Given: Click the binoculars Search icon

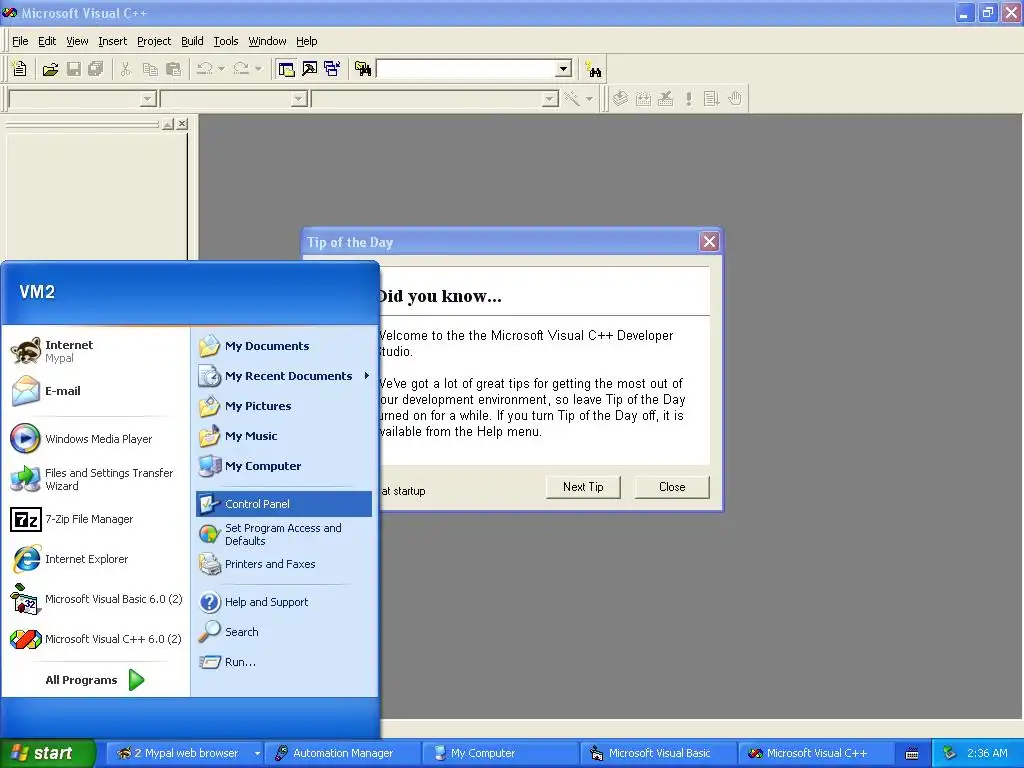Looking at the screenshot, I should click(x=594, y=69).
